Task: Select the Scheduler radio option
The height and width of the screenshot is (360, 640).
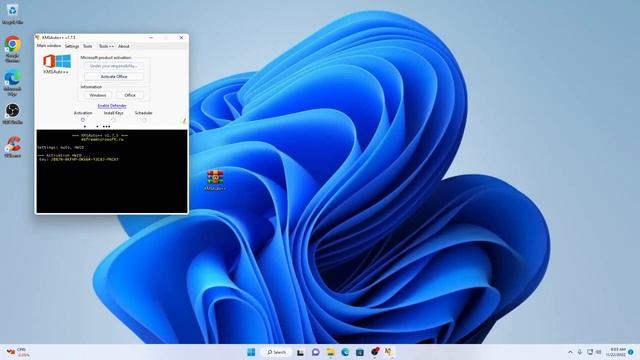Action: point(144,120)
